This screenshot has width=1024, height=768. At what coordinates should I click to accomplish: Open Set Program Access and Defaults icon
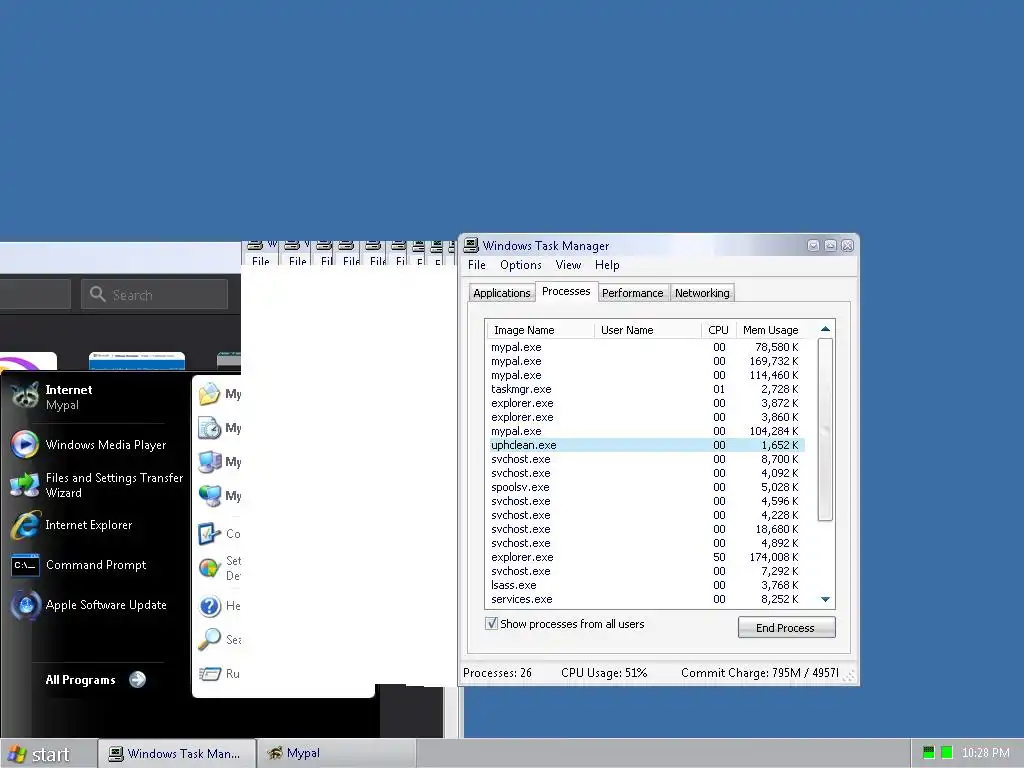click(x=210, y=568)
